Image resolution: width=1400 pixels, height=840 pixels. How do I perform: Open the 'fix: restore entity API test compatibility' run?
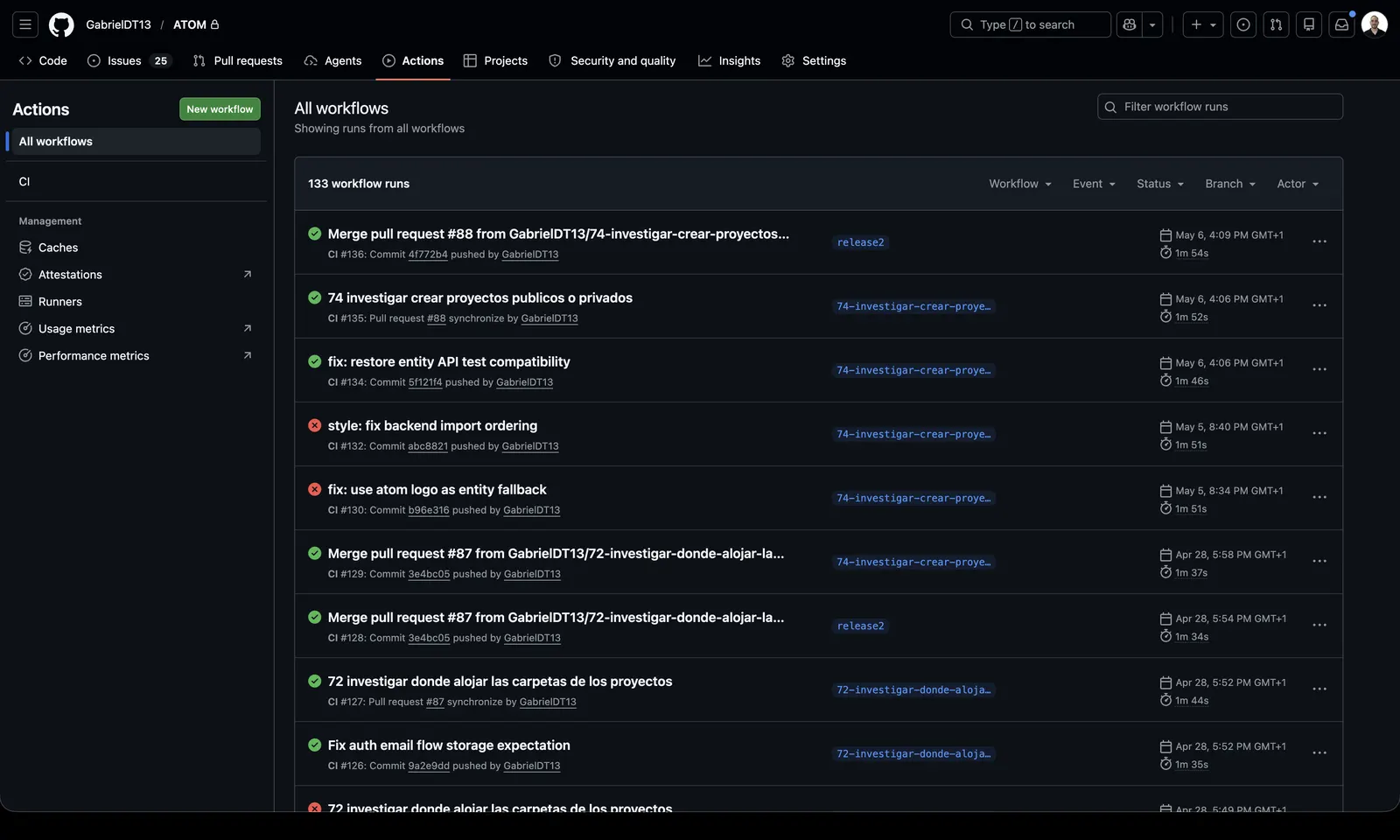449,361
